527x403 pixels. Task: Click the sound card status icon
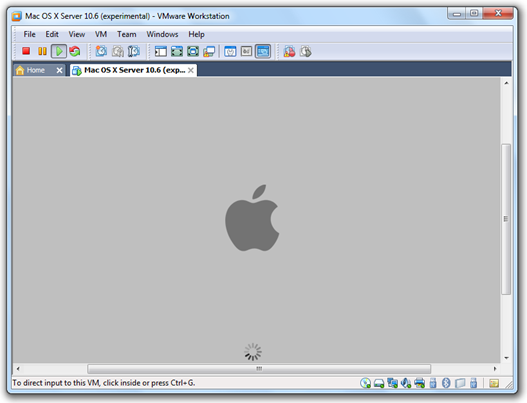coord(406,383)
